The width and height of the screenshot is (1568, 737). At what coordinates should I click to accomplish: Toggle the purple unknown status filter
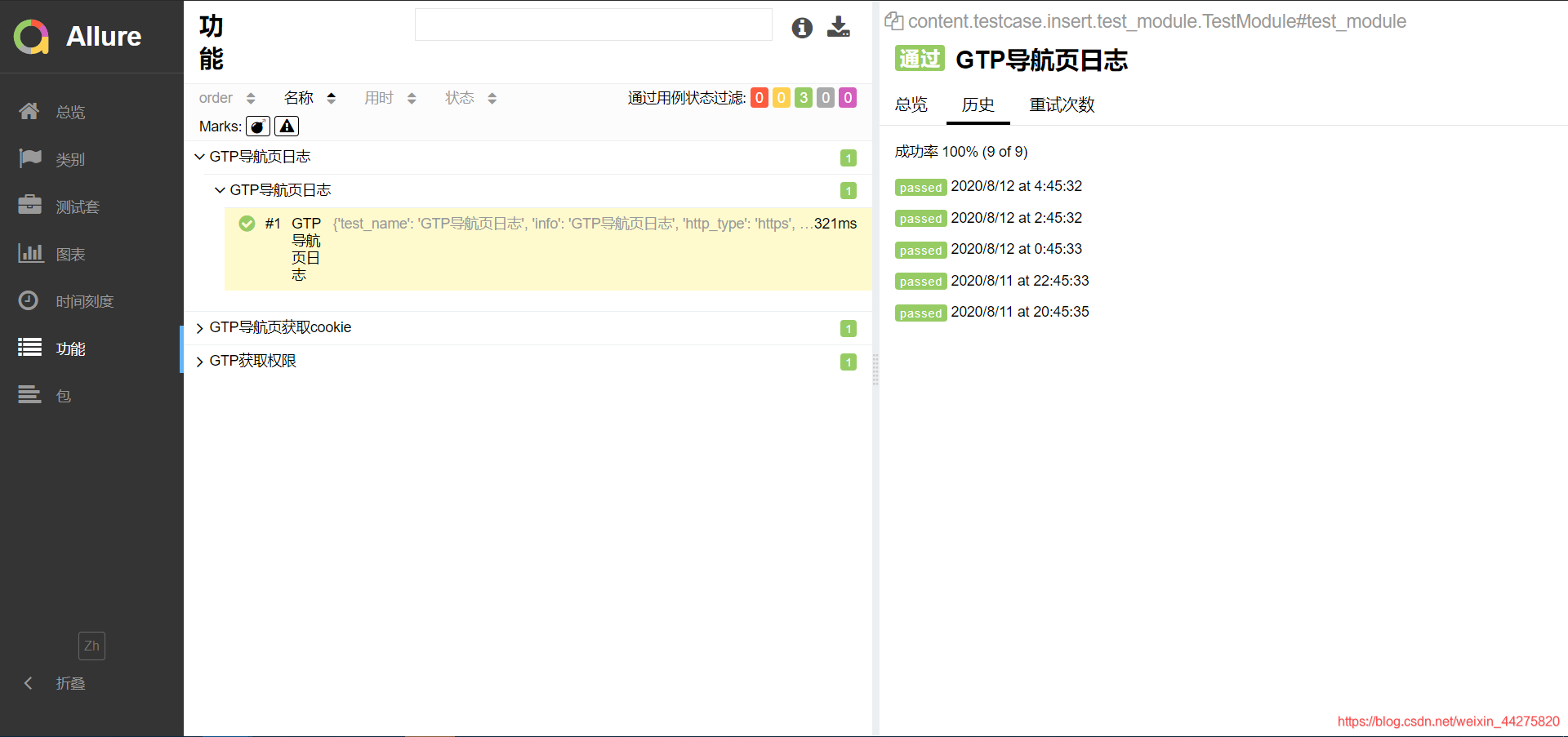pos(848,98)
